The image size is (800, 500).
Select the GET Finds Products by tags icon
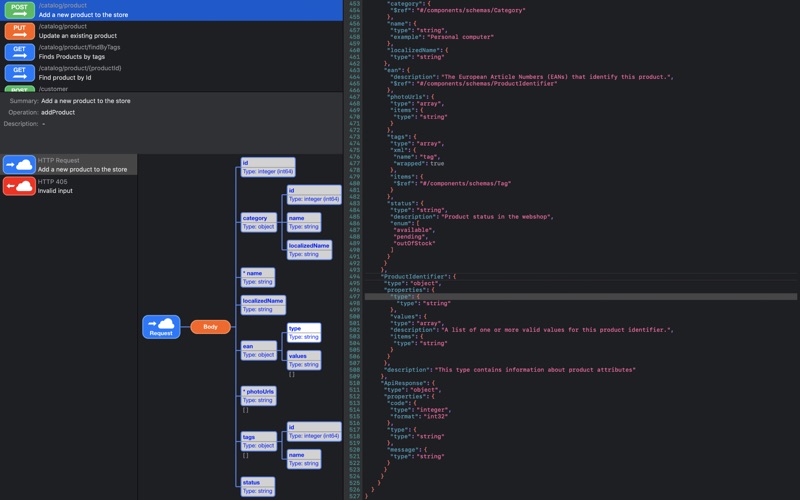19,52
